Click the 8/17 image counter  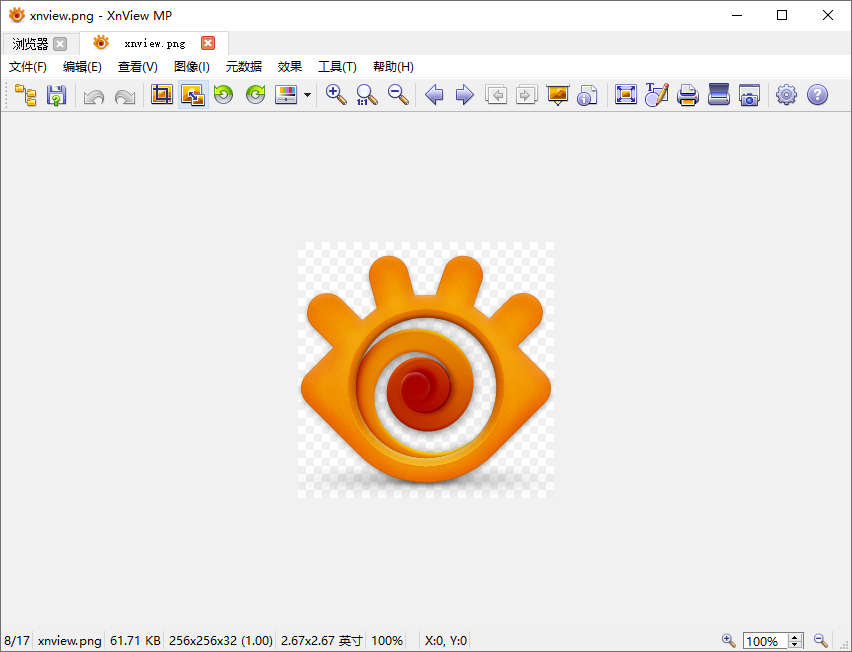[x=17, y=641]
